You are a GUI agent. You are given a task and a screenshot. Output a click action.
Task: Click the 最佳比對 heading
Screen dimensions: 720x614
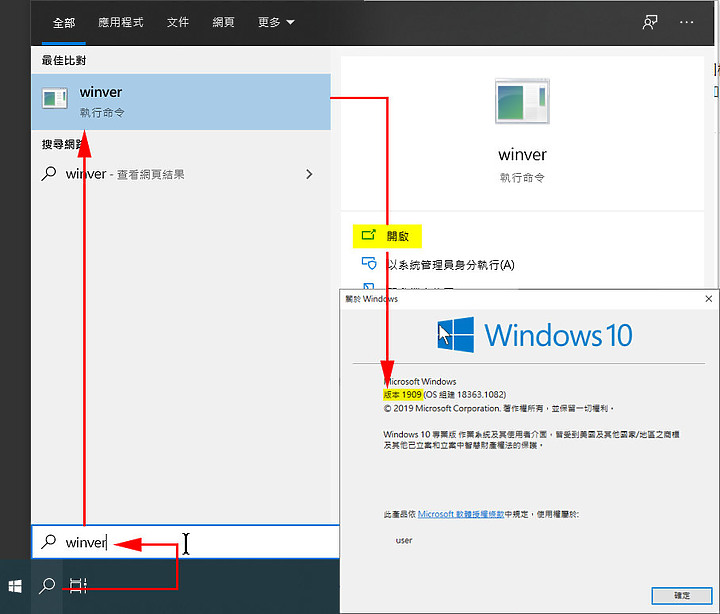click(64, 60)
